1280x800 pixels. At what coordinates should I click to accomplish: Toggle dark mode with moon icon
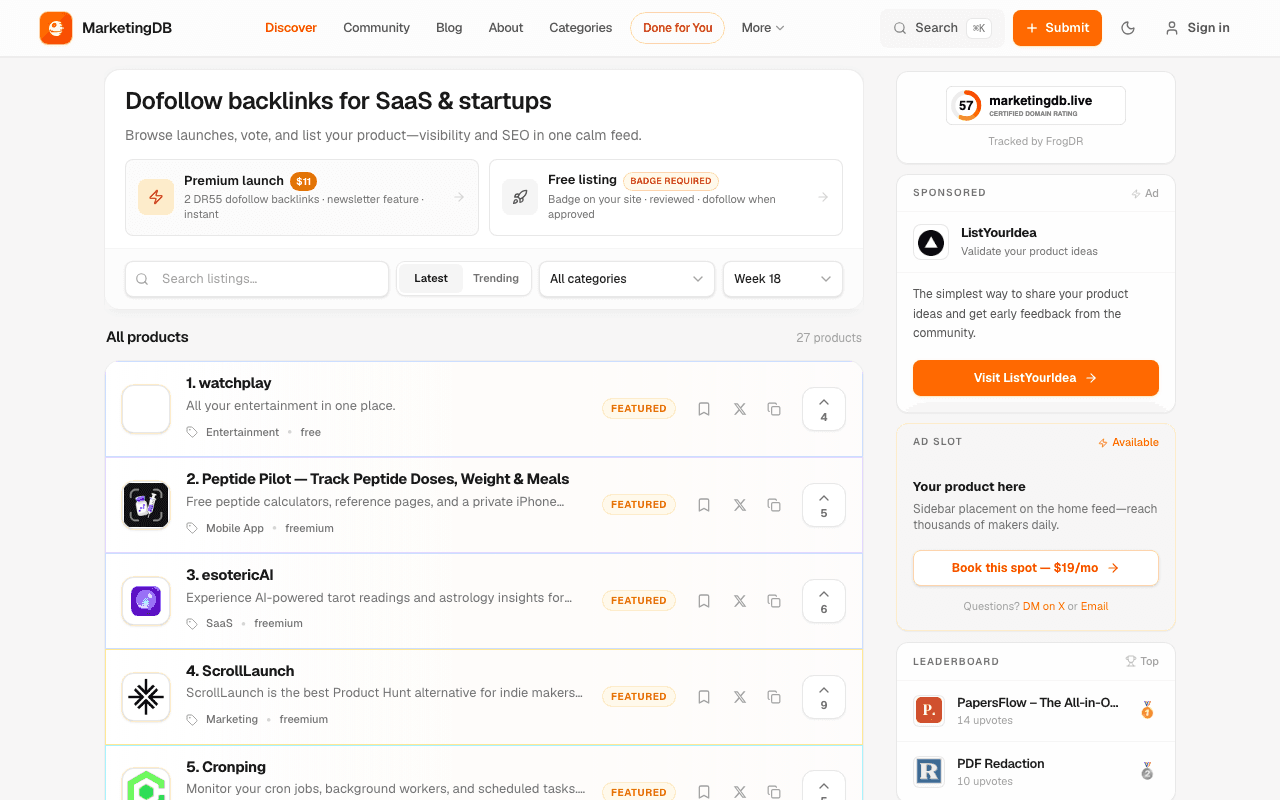pos(1128,28)
